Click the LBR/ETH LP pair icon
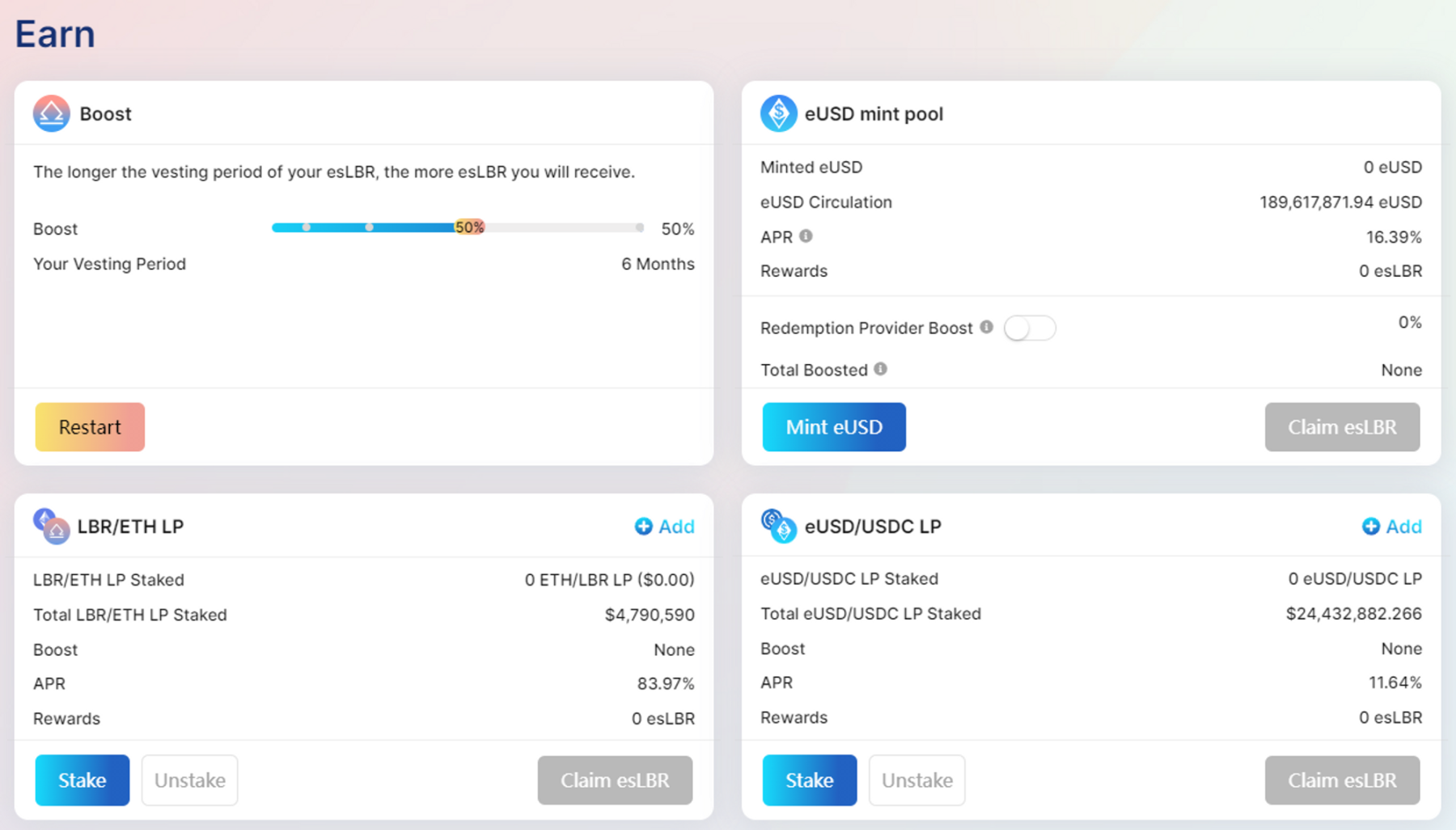The image size is (1456, 830). [51, 526]
